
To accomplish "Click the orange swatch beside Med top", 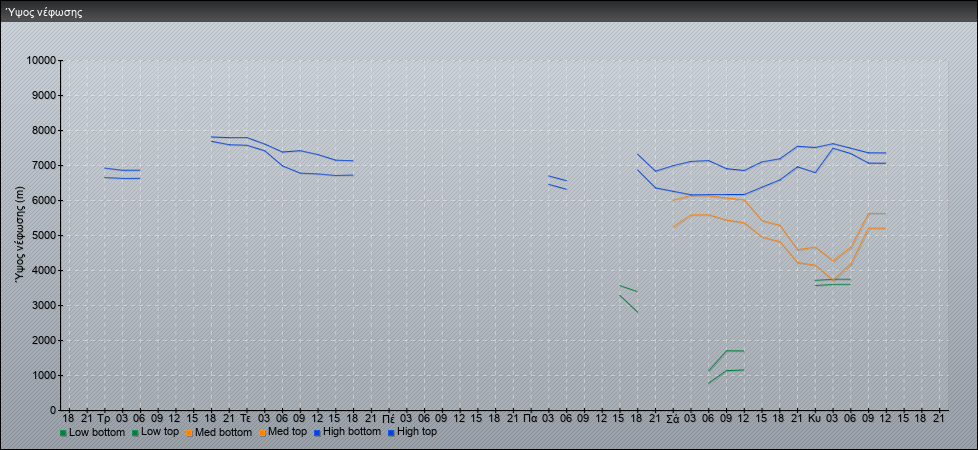I will point(263,433).
